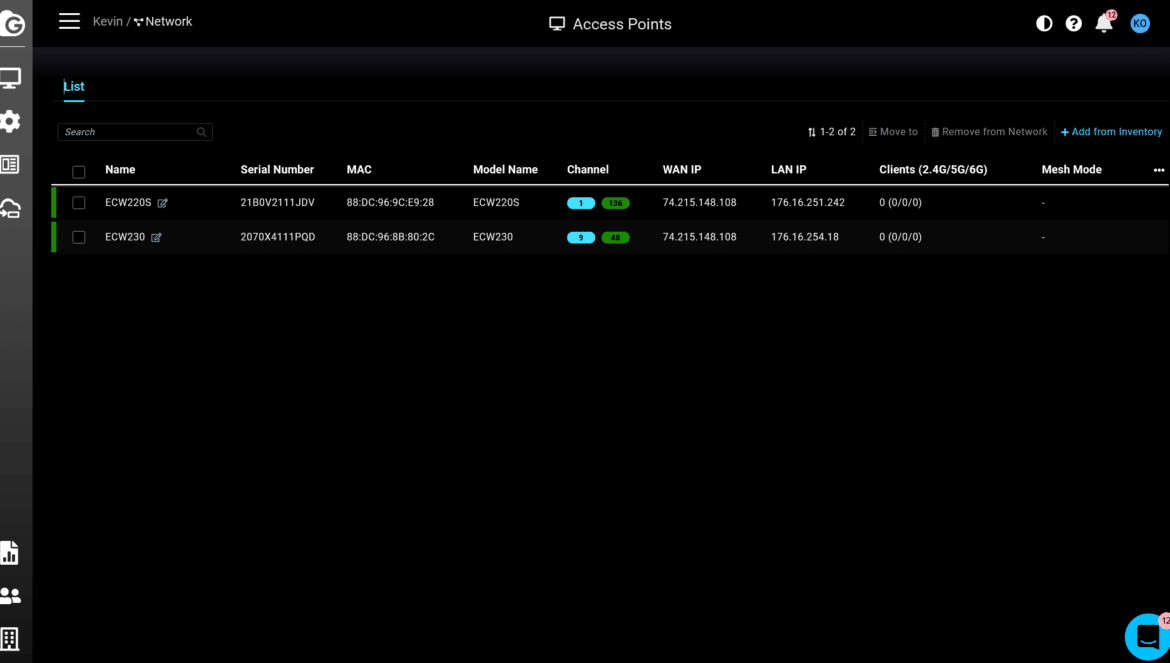Open the organization building sidebar icon
Screen dimensions: 1170x663
coord(10,638)
